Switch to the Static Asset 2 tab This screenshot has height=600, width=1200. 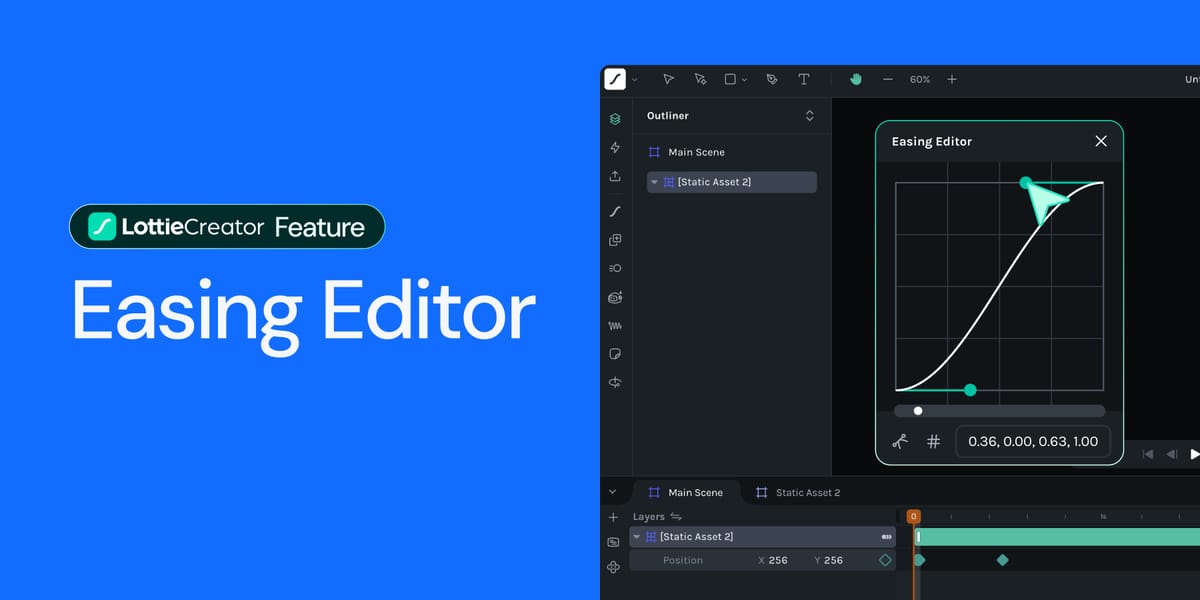click(808, 492)
